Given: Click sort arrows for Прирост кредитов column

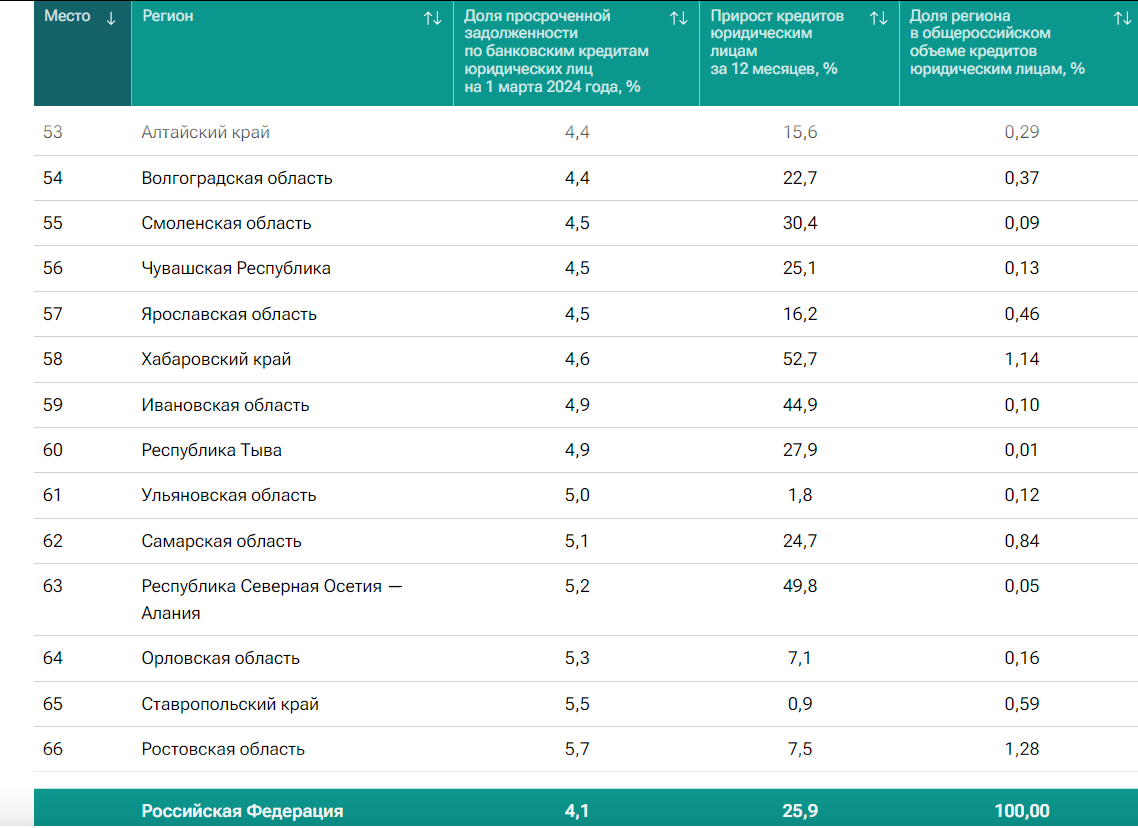Looking at the screenshot, I should pyautogui.click(x=879, y=18).
